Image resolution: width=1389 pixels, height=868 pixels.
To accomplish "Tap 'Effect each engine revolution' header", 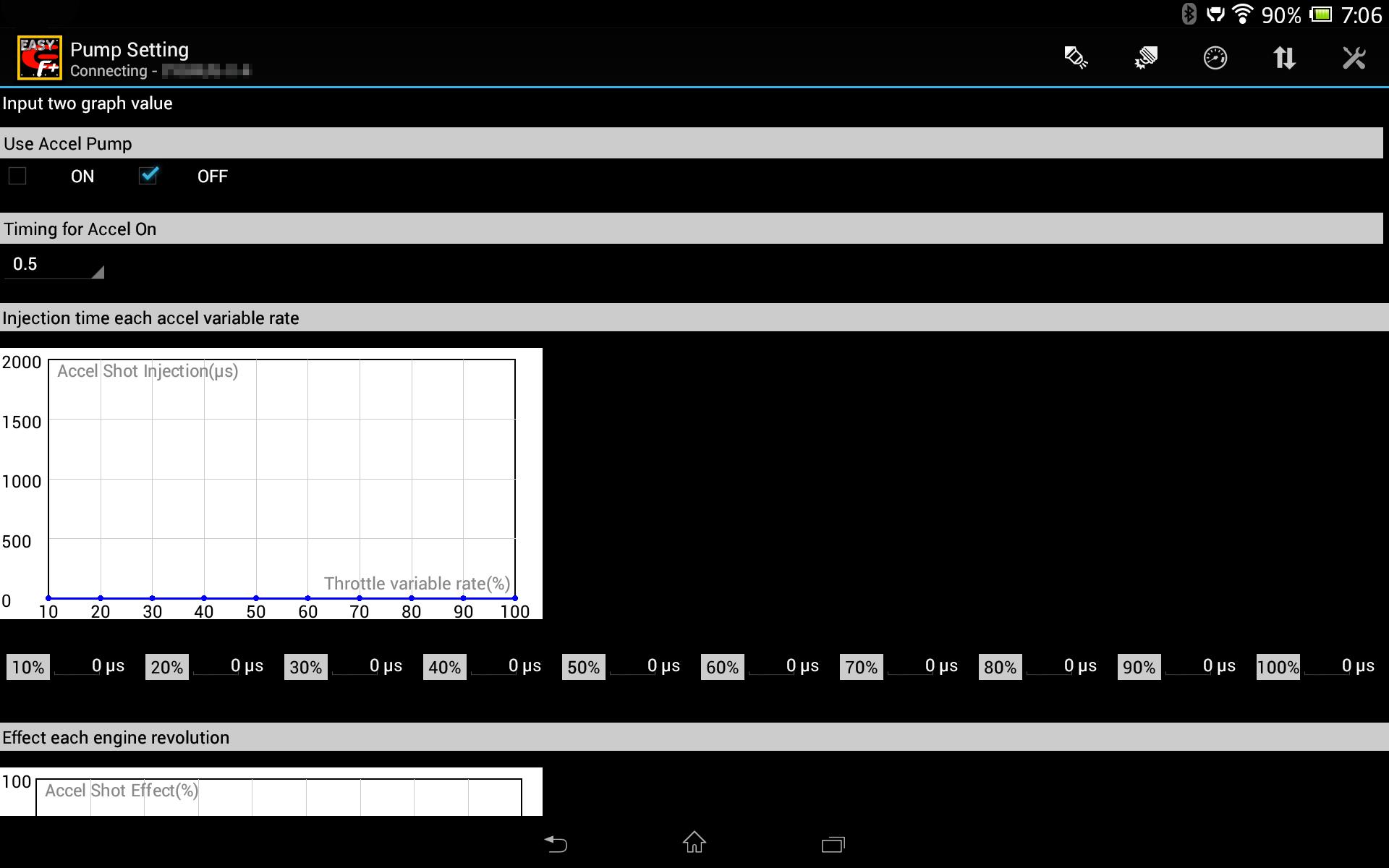I will [x=694, y=737].
